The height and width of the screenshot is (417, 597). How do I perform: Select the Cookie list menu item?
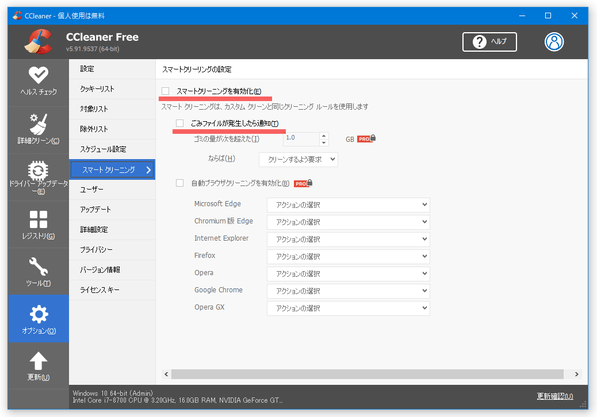112,89
